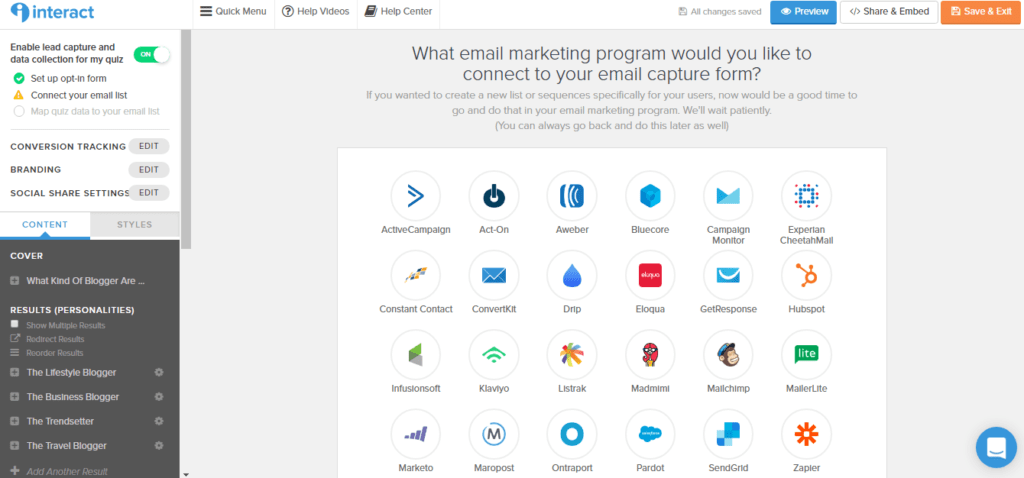1024x478 pixels.
Task: Pick the Aweber integration icon
Action: pos(571,196)
